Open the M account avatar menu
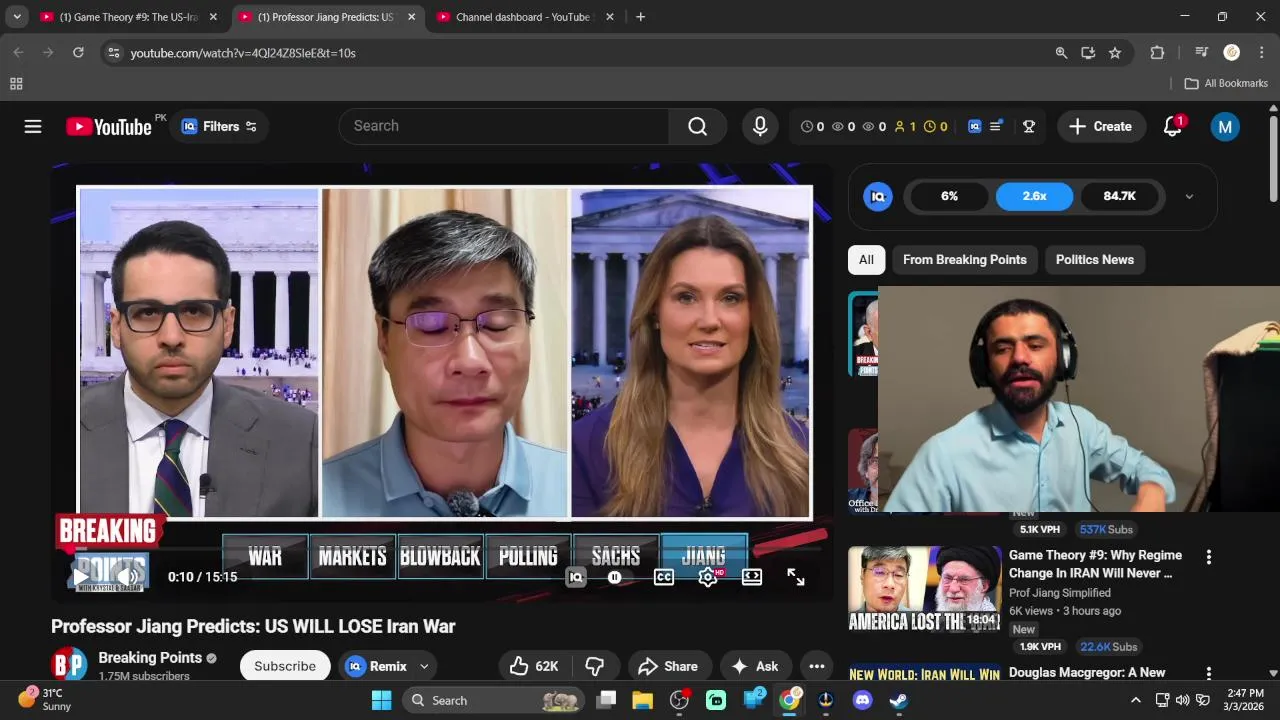 coord(1225,126)
